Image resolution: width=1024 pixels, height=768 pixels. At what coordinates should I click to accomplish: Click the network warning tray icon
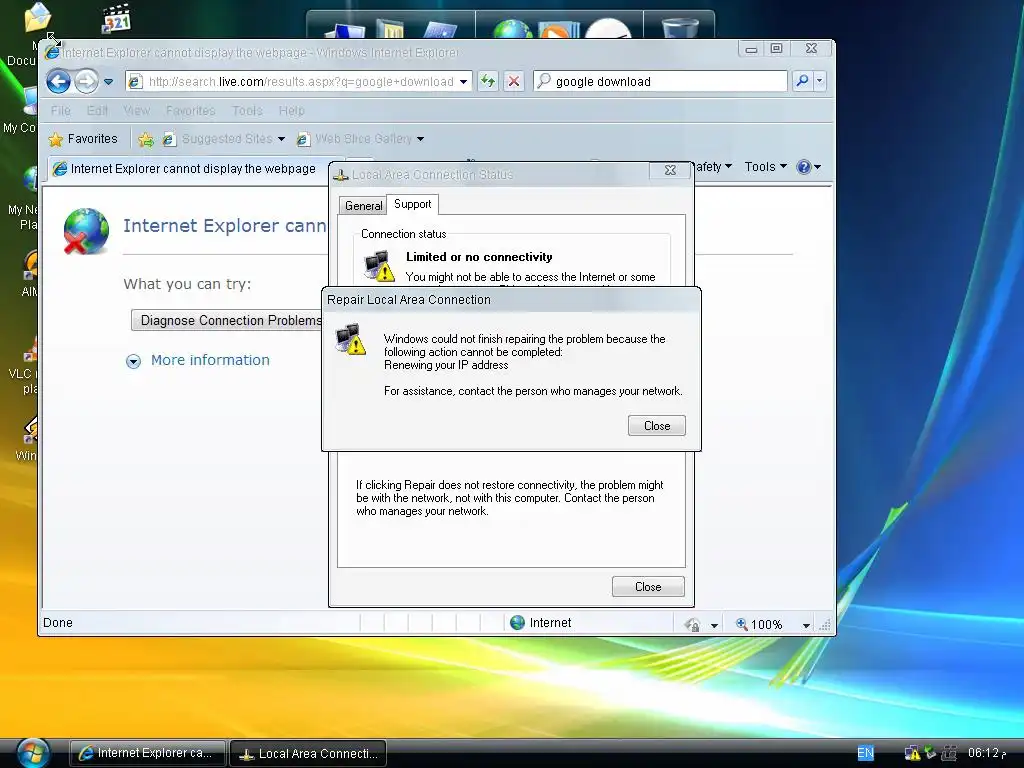[x=912, y=754]
